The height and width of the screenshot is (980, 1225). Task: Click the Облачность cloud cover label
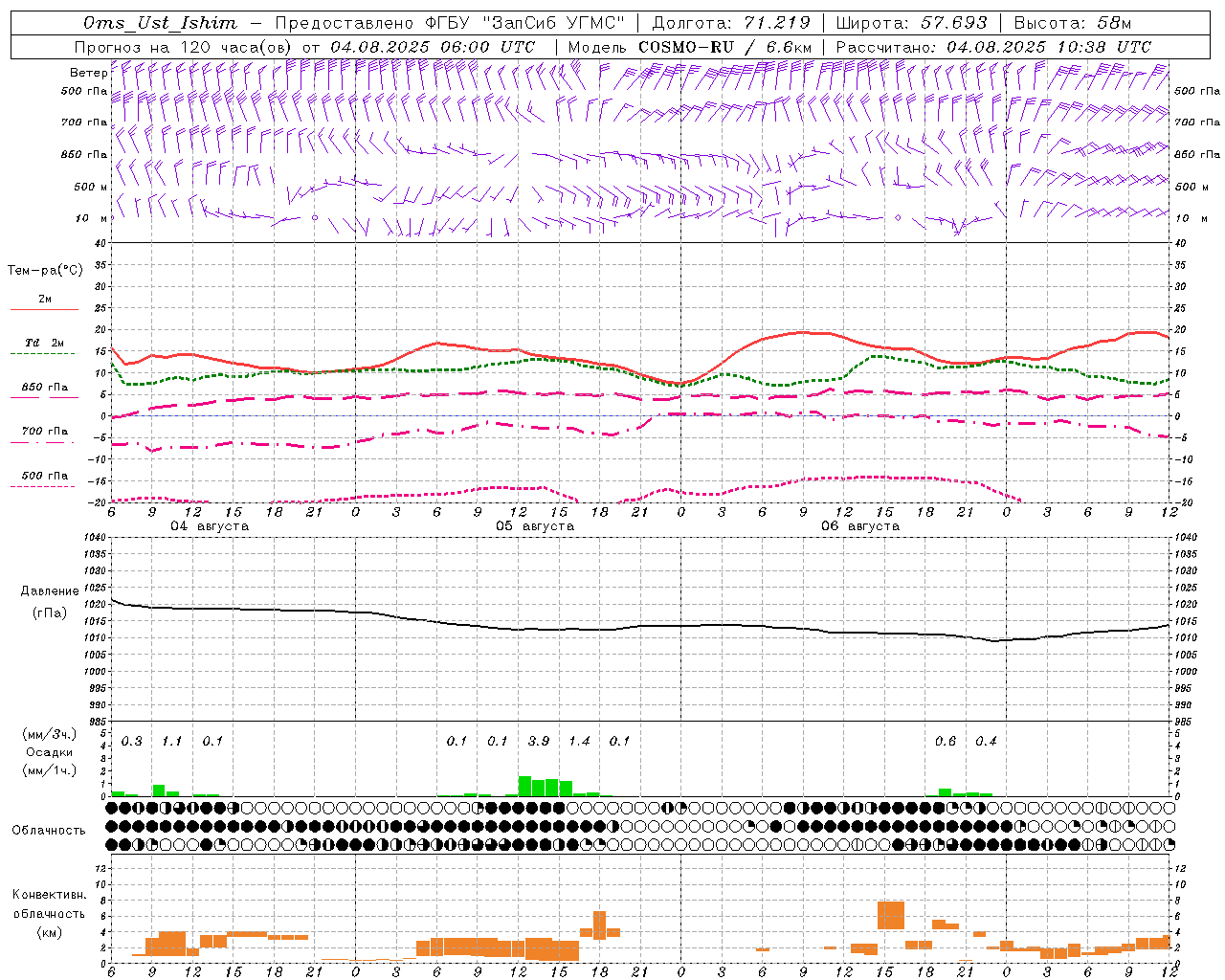click(49, 831)
